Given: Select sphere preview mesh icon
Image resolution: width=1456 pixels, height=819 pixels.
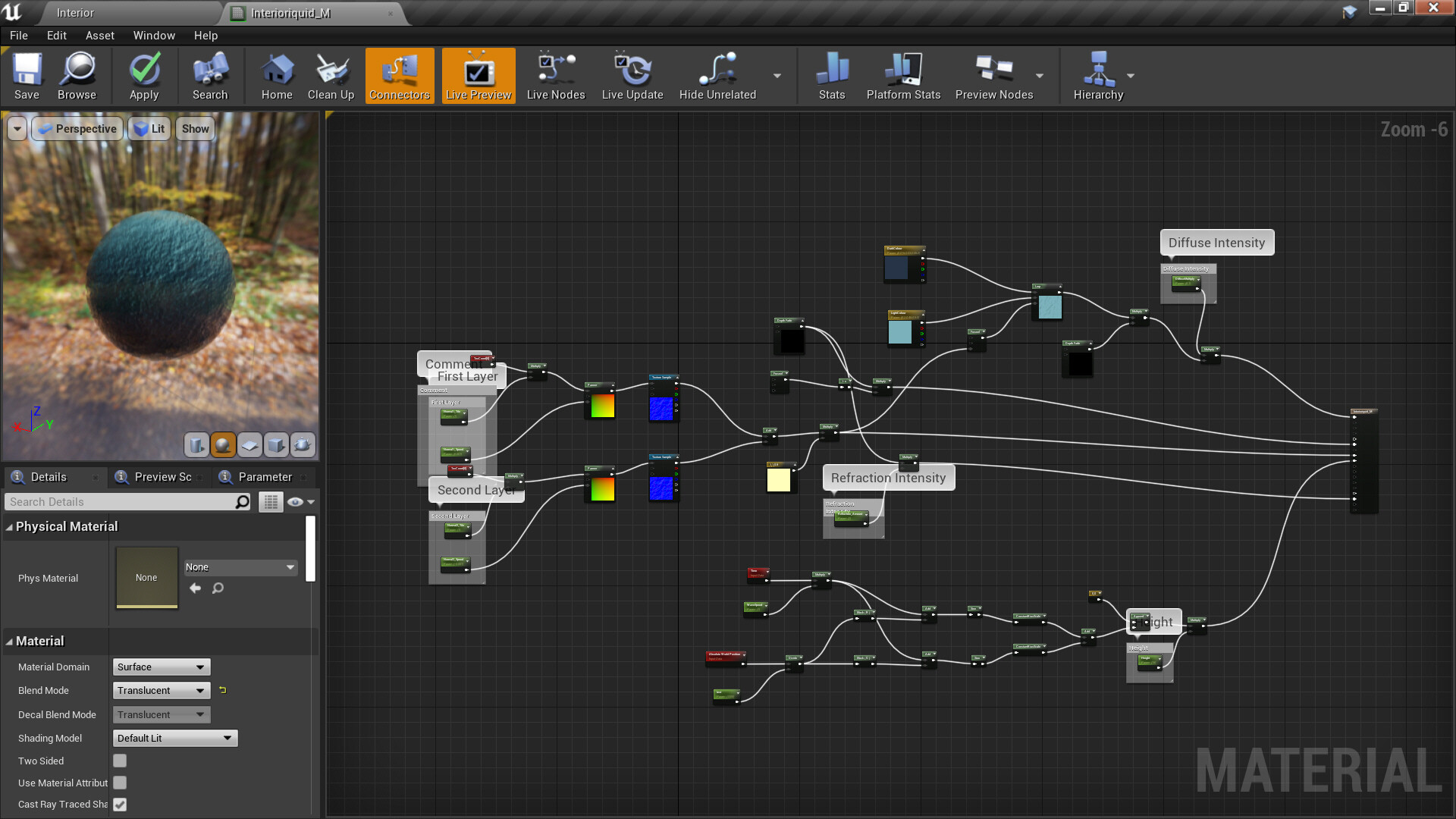Looking at the screenshot, I should coord(222,445).
